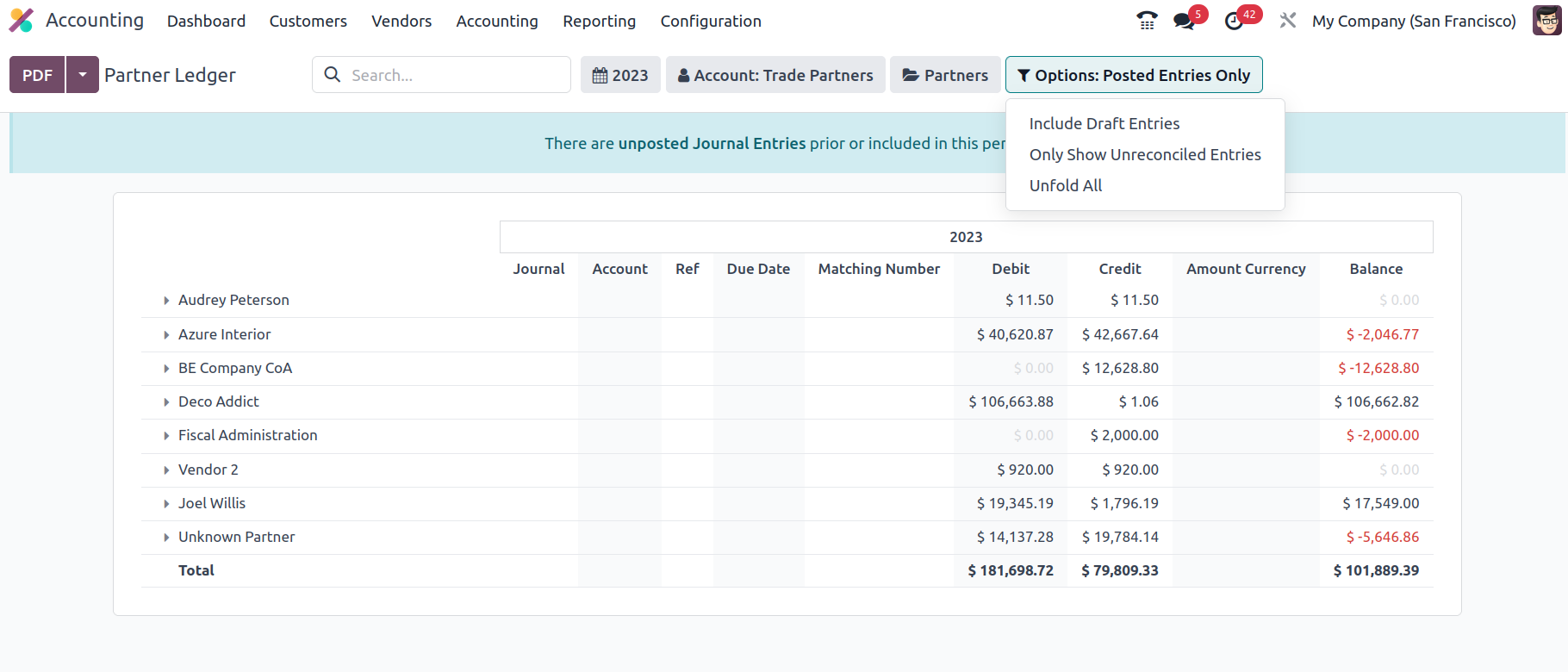This screenshot has height=672, width=1568.
Task: Expand the Fiscal Administration row
Action: (166, 436)
